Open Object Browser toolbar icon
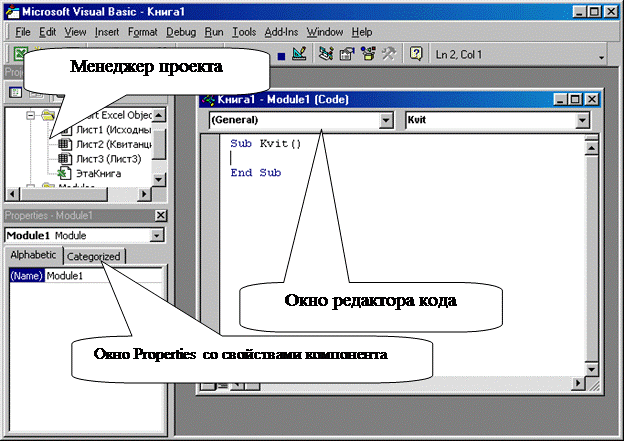 pos(368,53)
